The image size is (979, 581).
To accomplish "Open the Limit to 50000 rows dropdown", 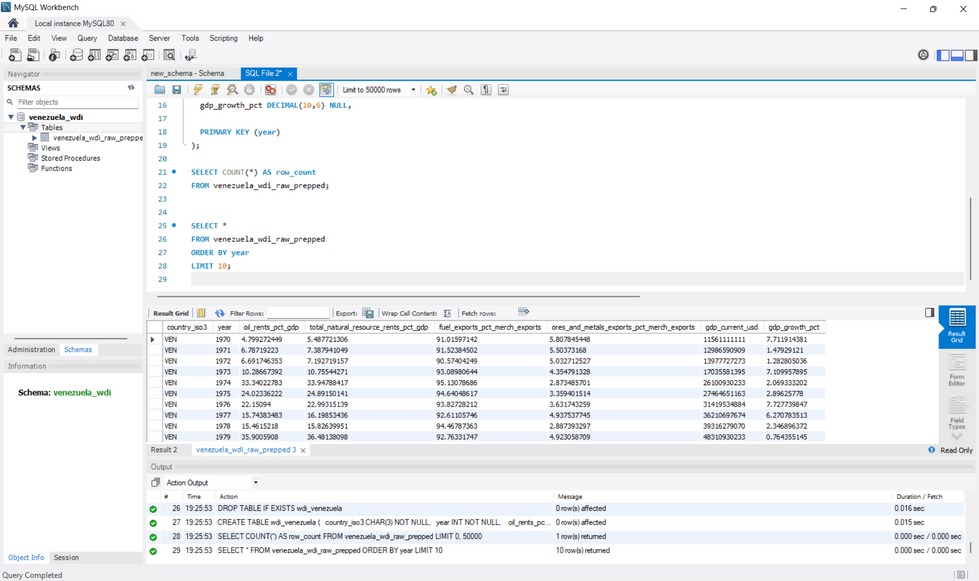I will [414, 89].
